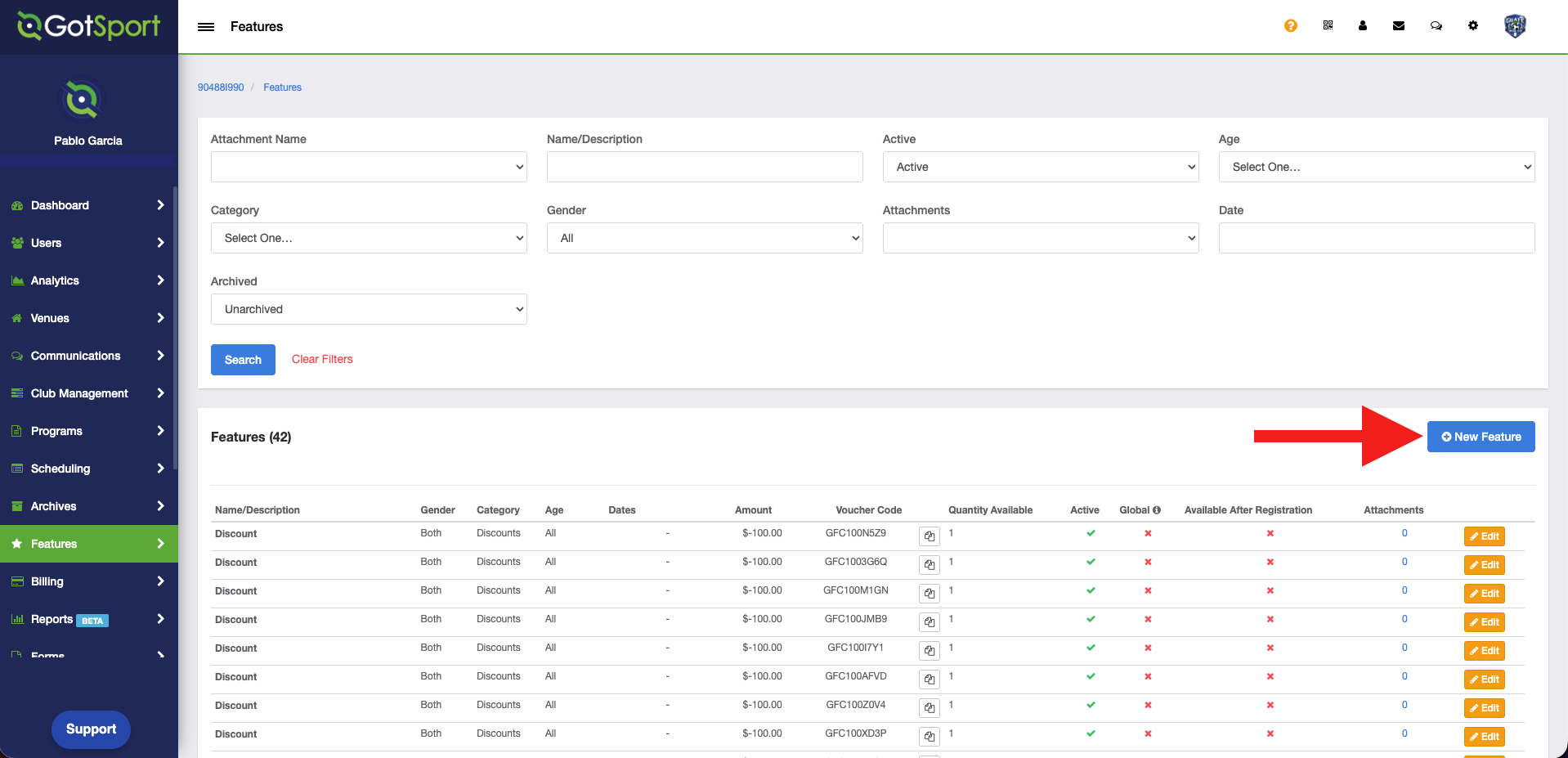Open the Archived dropdown showing Unarchived
1568x758 pixels.
coord(369,309)
